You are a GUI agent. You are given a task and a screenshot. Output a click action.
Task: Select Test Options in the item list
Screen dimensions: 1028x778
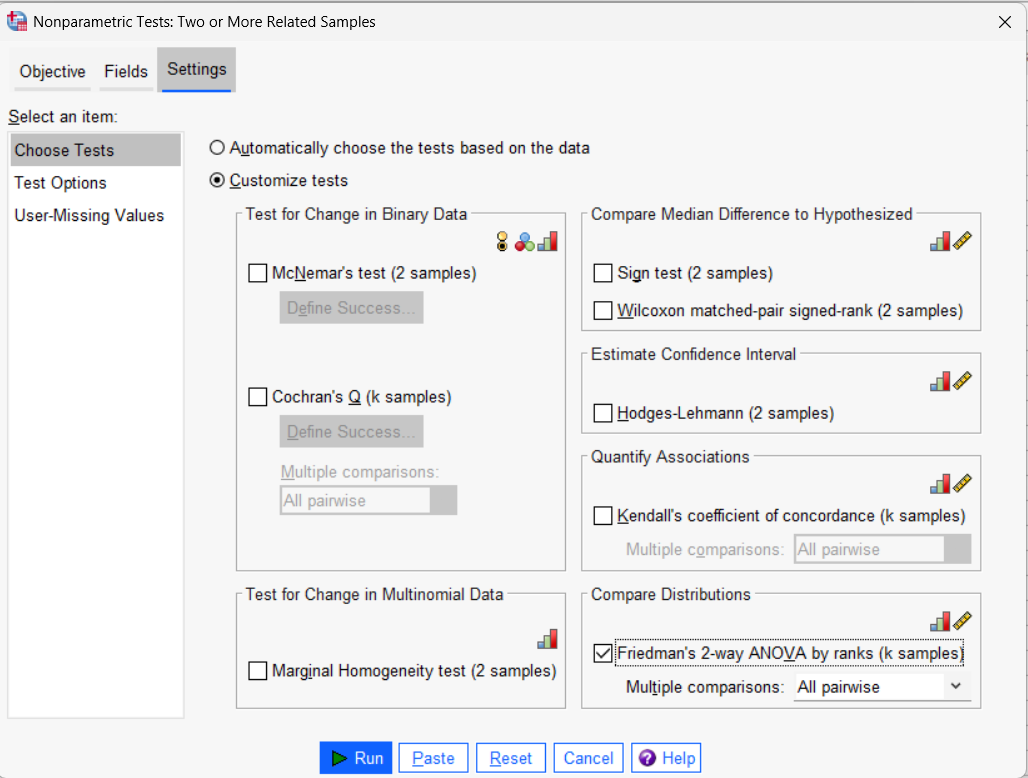pyautogui.click(x=62, y=183)
